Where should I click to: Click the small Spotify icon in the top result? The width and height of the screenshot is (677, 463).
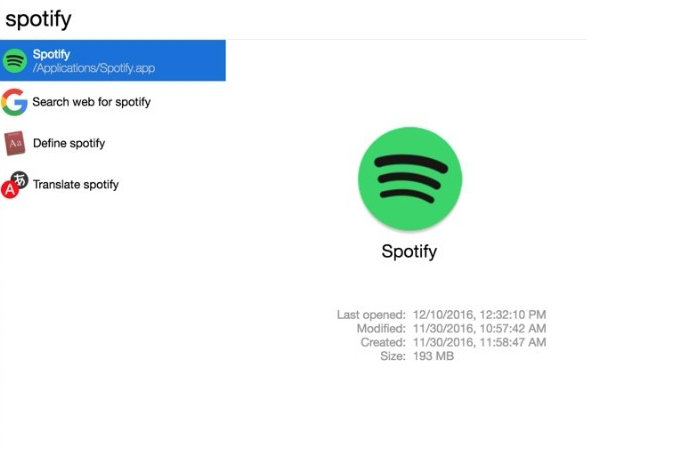pos(15,61)
